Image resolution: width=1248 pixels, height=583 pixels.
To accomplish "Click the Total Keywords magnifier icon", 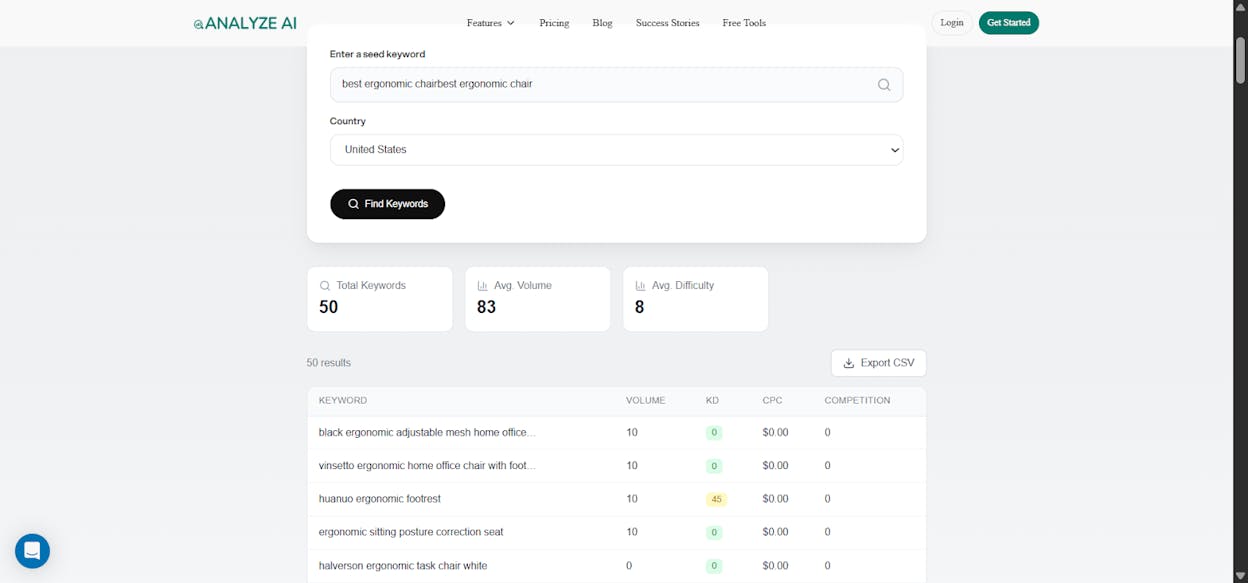I will 325,286.
